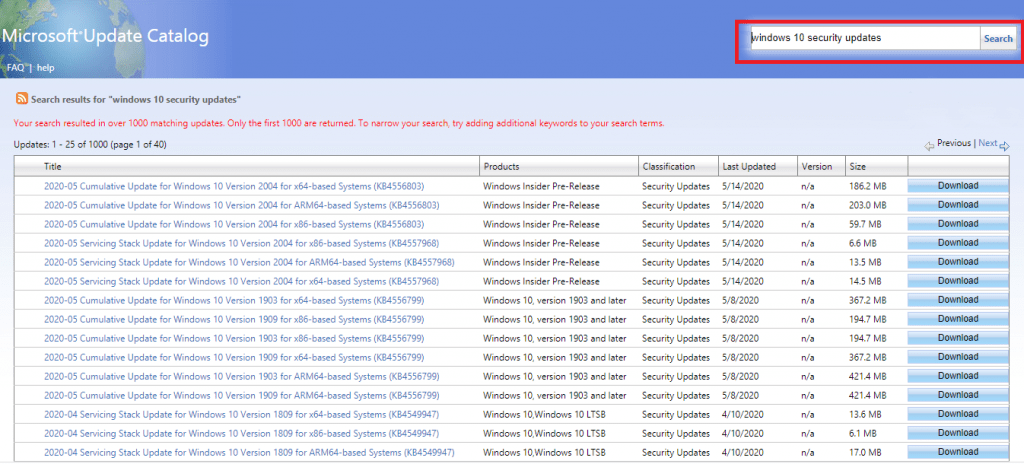The image size is (1024, 464).
Task: Open Cumulative Update Version 2004 x64 (KB4556803) link
Action: tap(234, 186)
